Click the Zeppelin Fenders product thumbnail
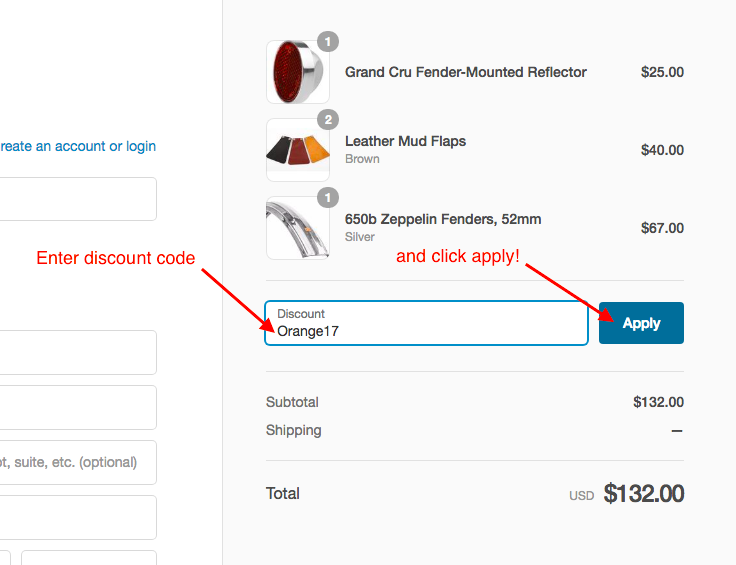 tap(297, 228)
